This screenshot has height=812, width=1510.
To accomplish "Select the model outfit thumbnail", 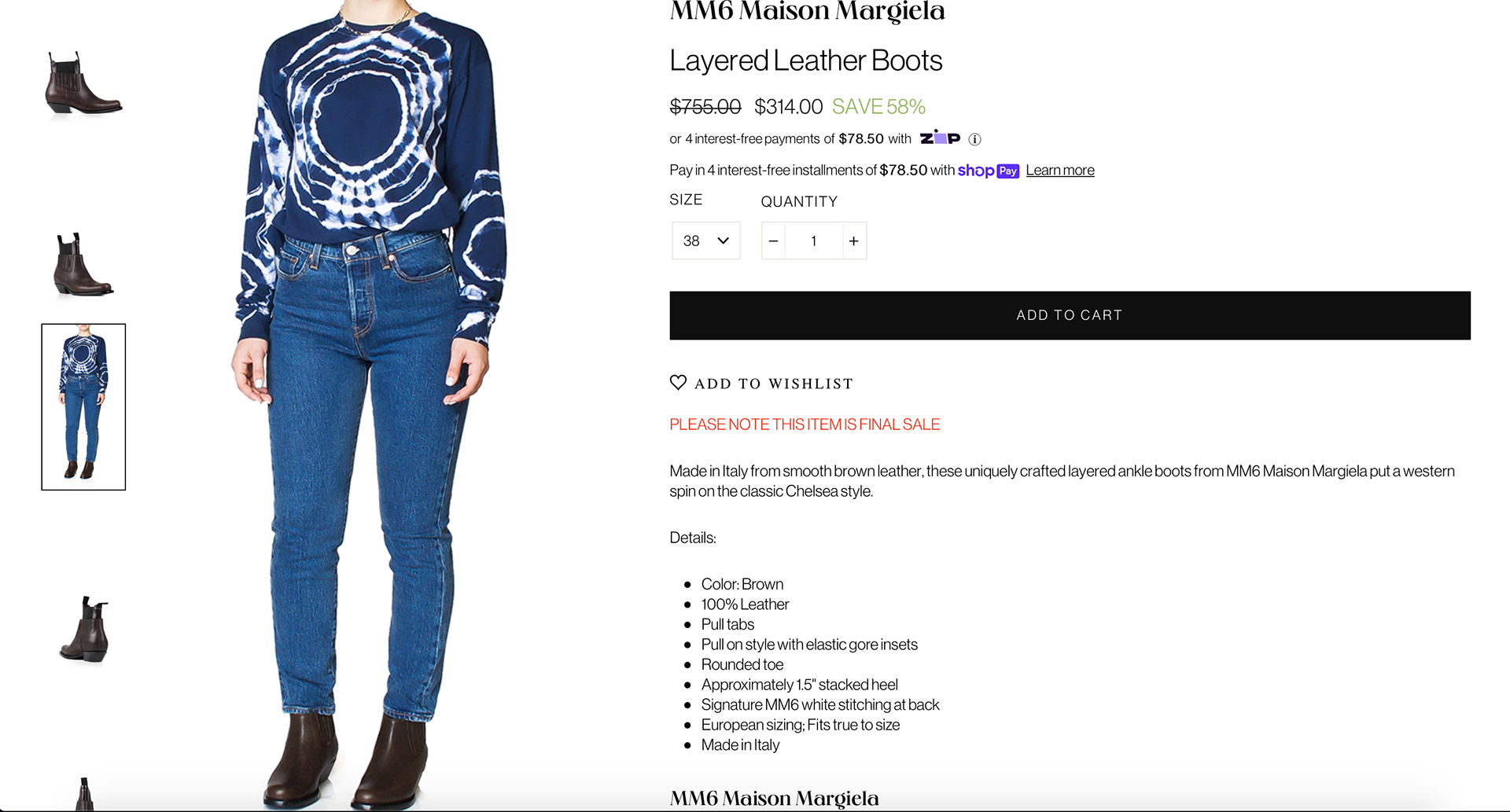I will [x=83, y=406].
